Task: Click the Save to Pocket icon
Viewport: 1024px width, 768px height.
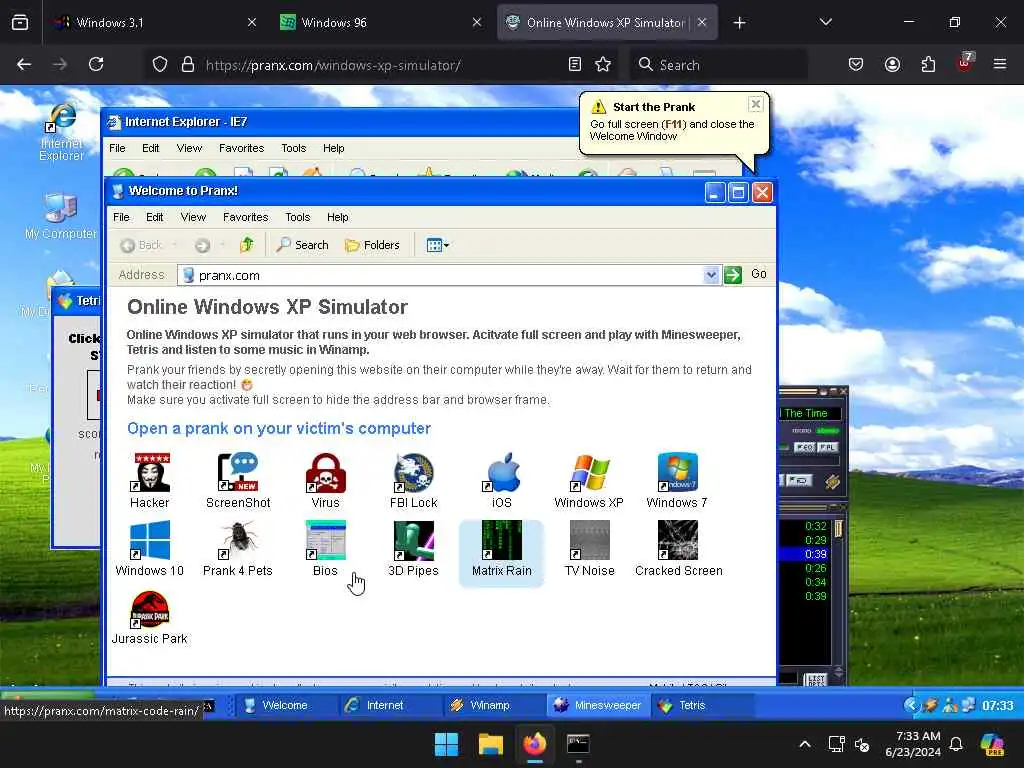Action: point(856,64)
